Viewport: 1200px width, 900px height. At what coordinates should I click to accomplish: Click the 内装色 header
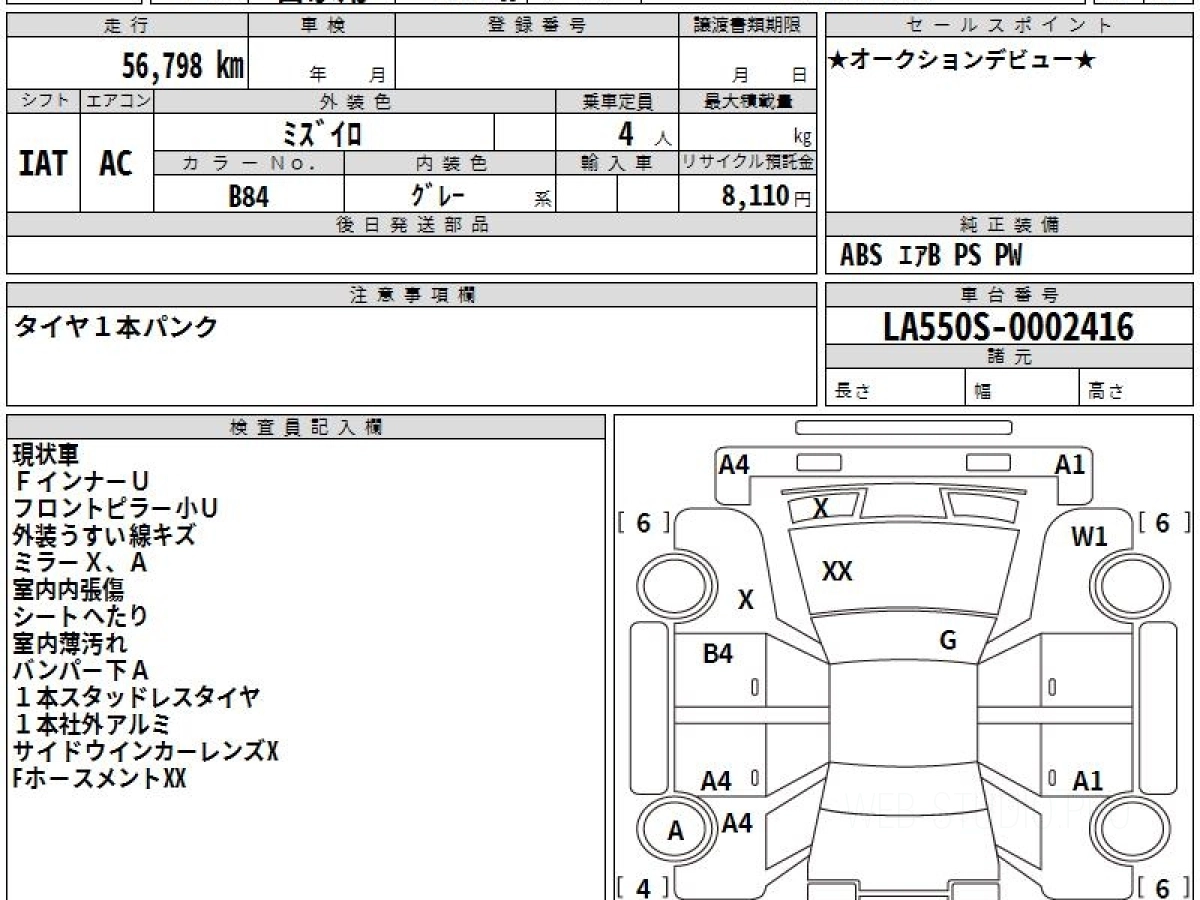450,163
